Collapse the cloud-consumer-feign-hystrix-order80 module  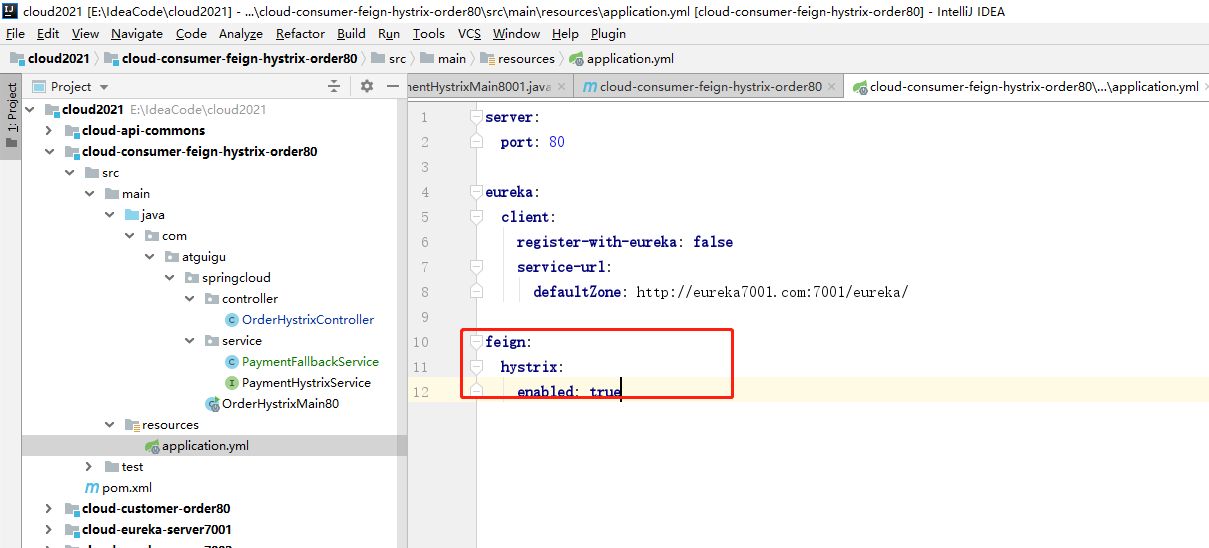click(49, 152)
